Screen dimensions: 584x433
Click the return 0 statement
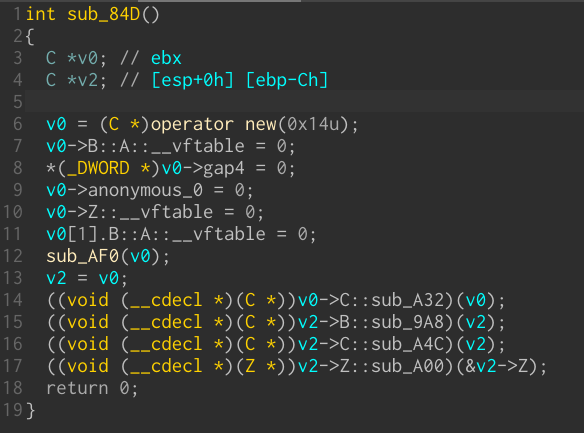(x=92, y=388)
